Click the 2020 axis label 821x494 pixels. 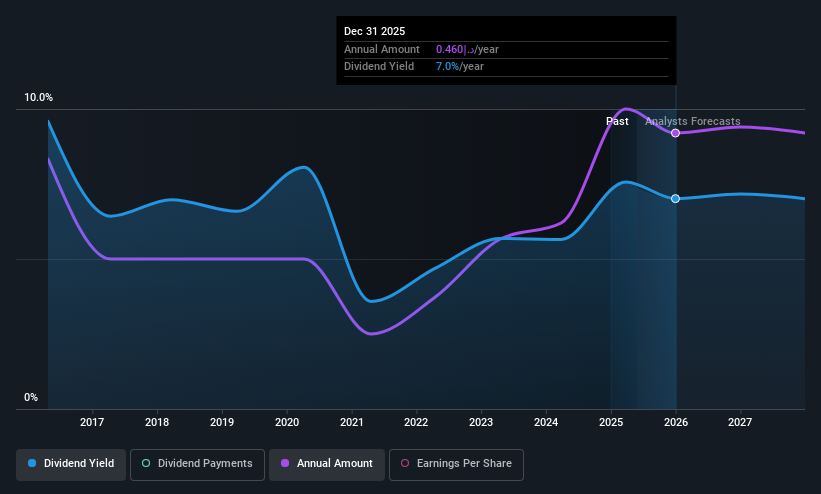[287, 422]
